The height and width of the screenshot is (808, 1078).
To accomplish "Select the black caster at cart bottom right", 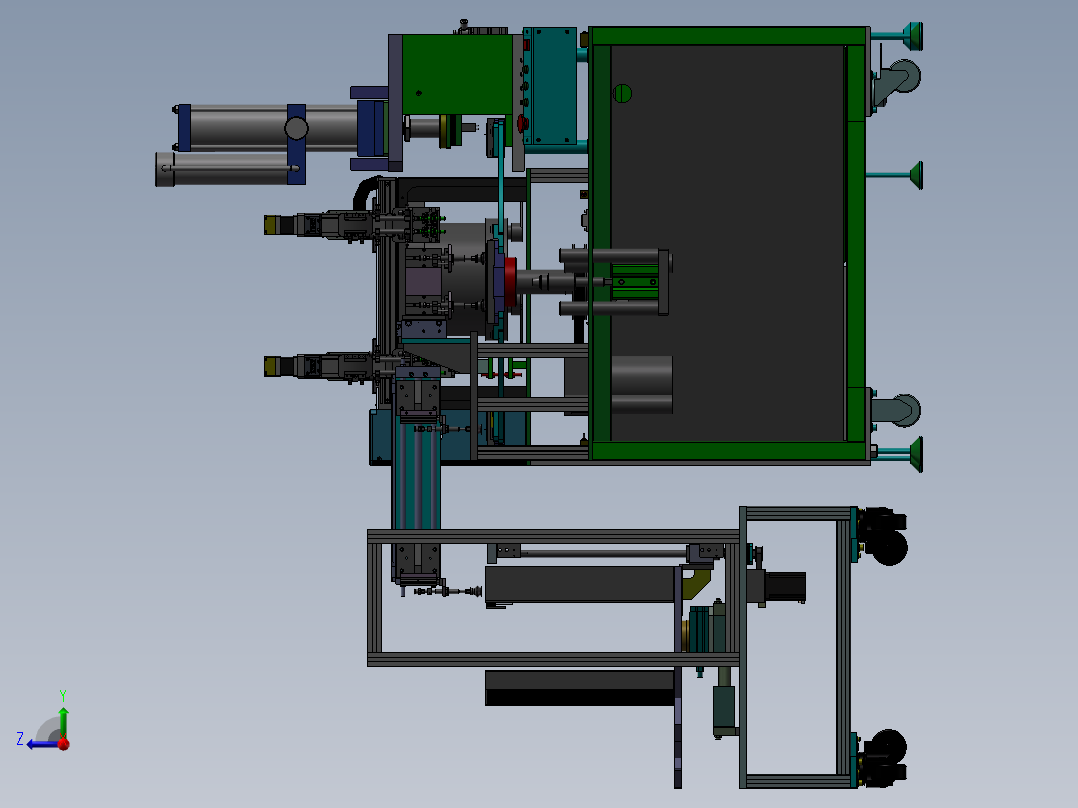I will [x=884, y=758].
